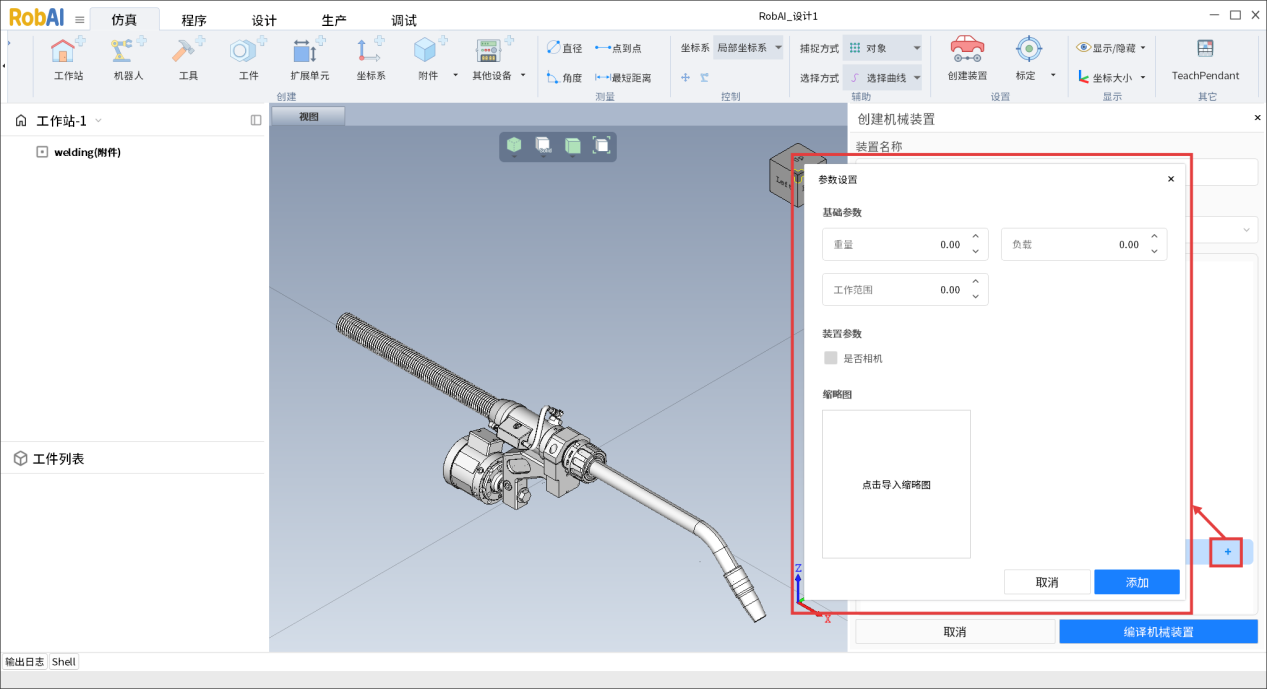Add an 扩展单元 extension unit
Image resolution: width=1267 pixels, height=689 pixels.
tap(309, 58)
